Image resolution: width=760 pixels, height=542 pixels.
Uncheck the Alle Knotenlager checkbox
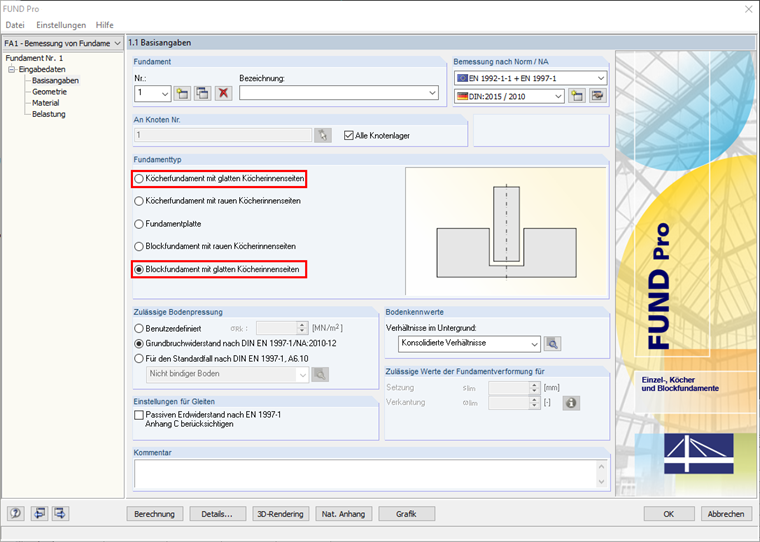pos(348,136)
